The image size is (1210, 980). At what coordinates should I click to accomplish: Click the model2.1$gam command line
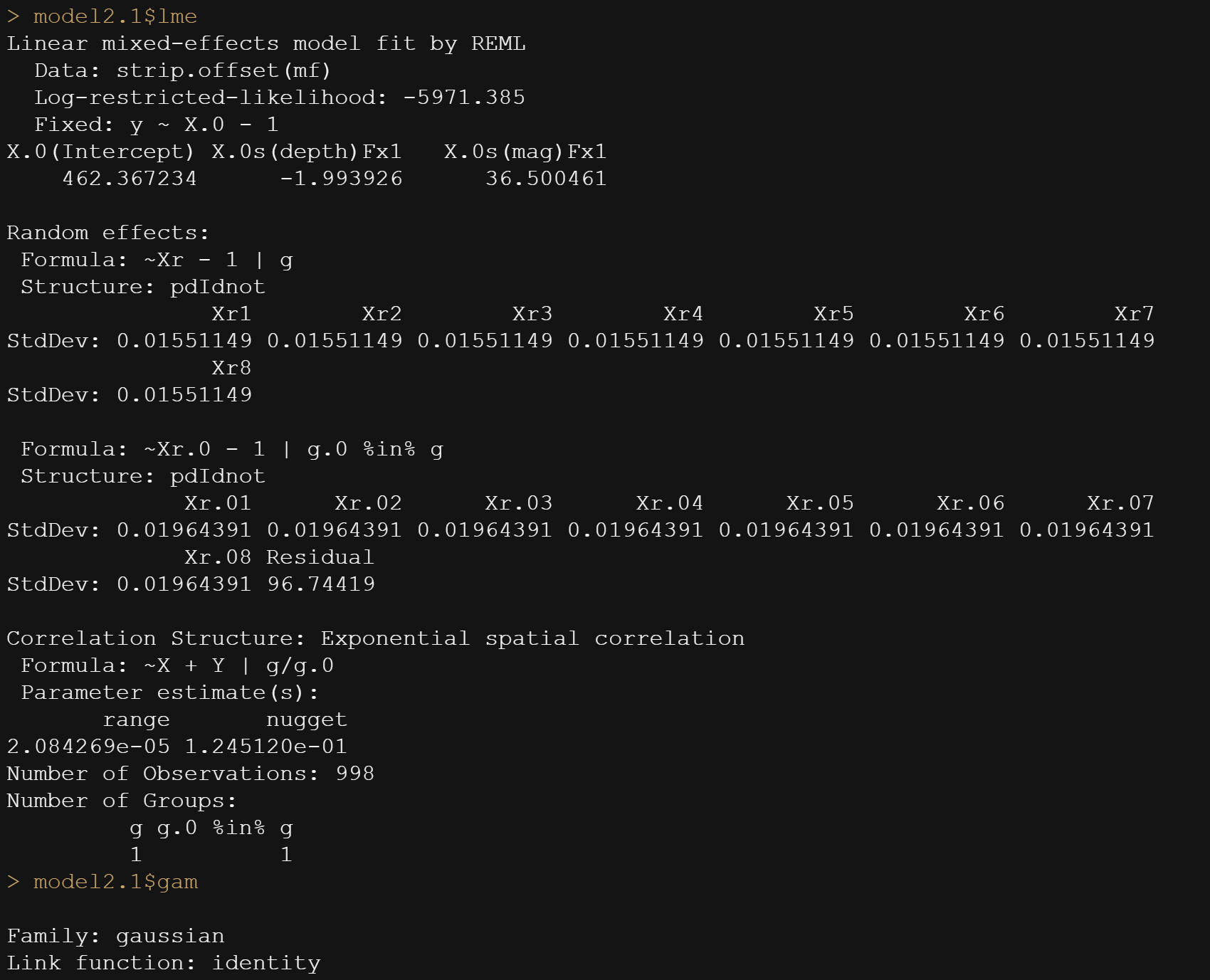click(x=115, y=882)
